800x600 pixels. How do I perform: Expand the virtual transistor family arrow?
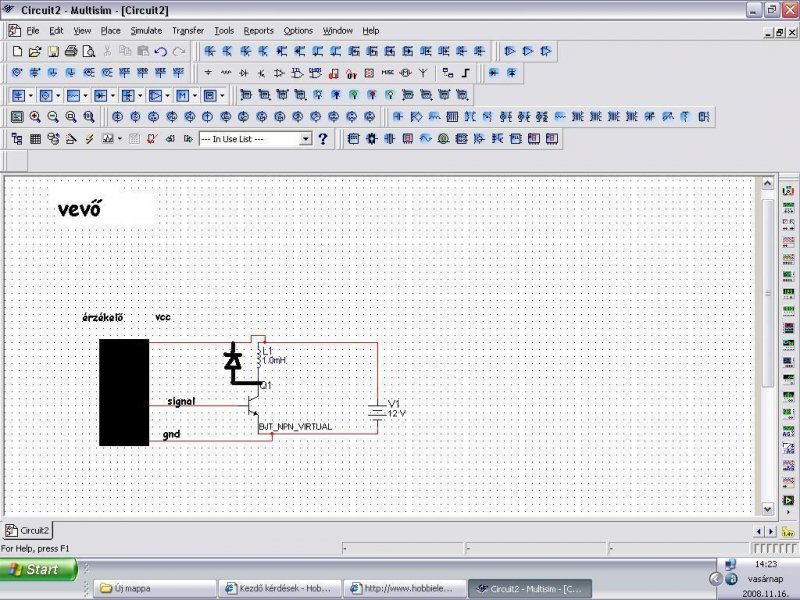(140, 95)
